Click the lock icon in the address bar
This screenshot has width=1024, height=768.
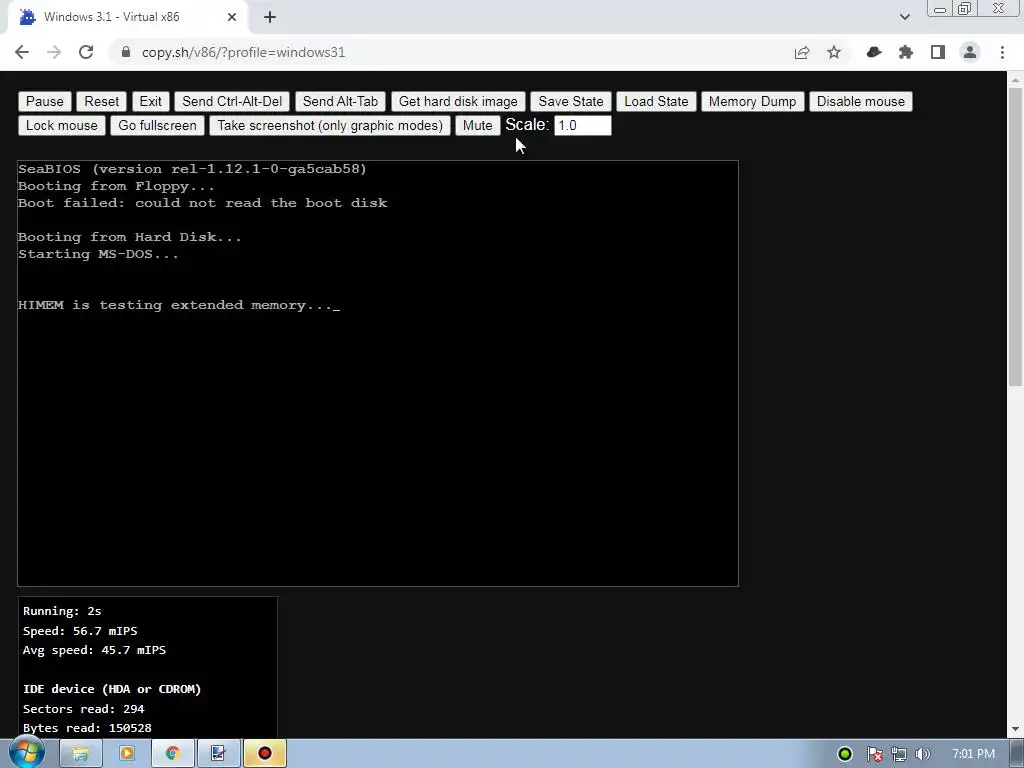(126, 52)
